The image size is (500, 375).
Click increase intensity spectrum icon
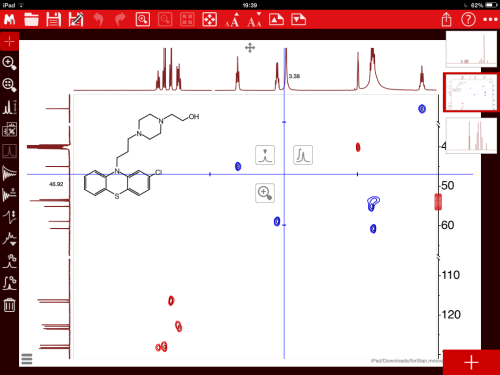click(276, 20)
